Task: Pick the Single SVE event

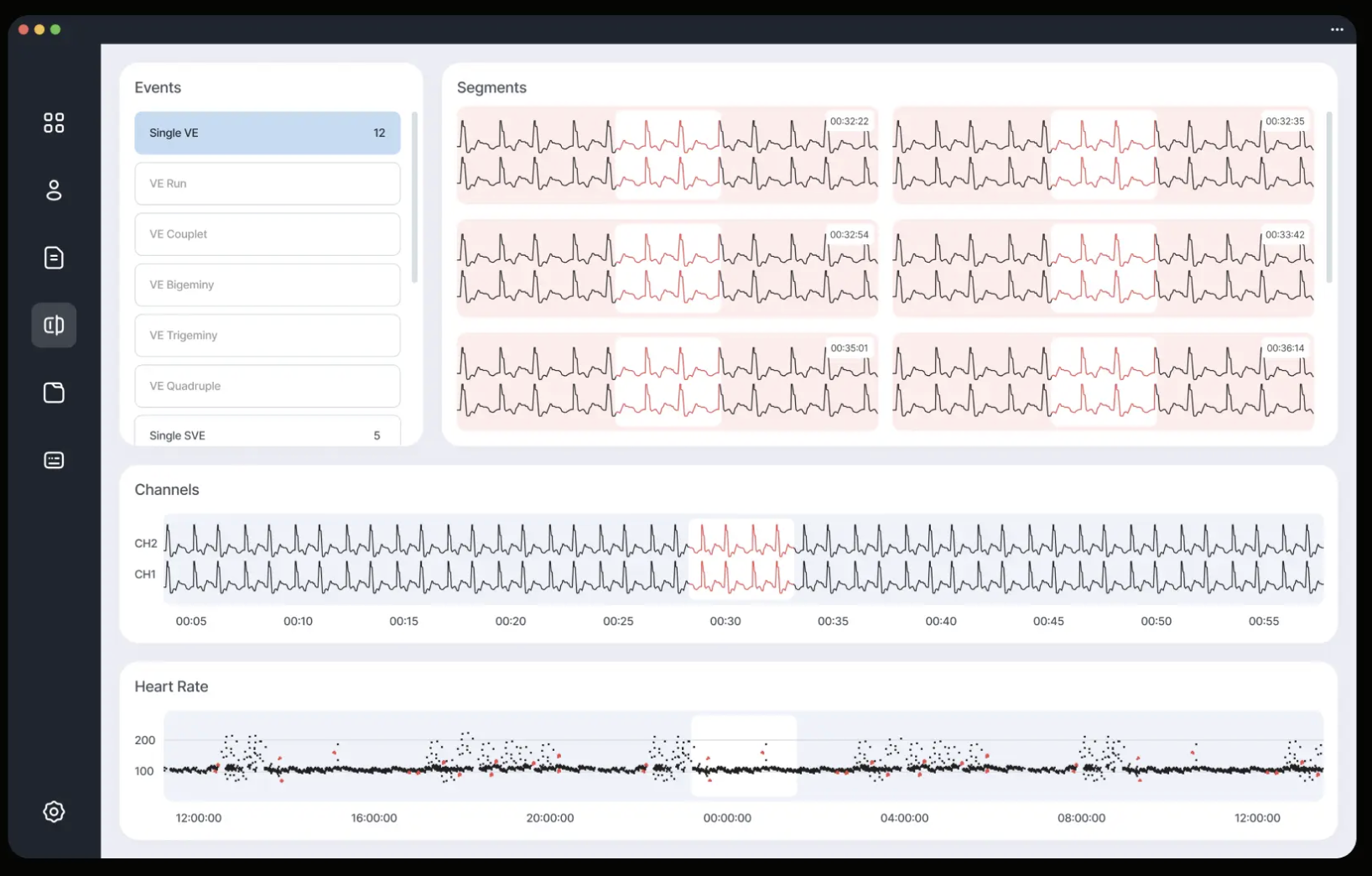Action: pos(267,435)
